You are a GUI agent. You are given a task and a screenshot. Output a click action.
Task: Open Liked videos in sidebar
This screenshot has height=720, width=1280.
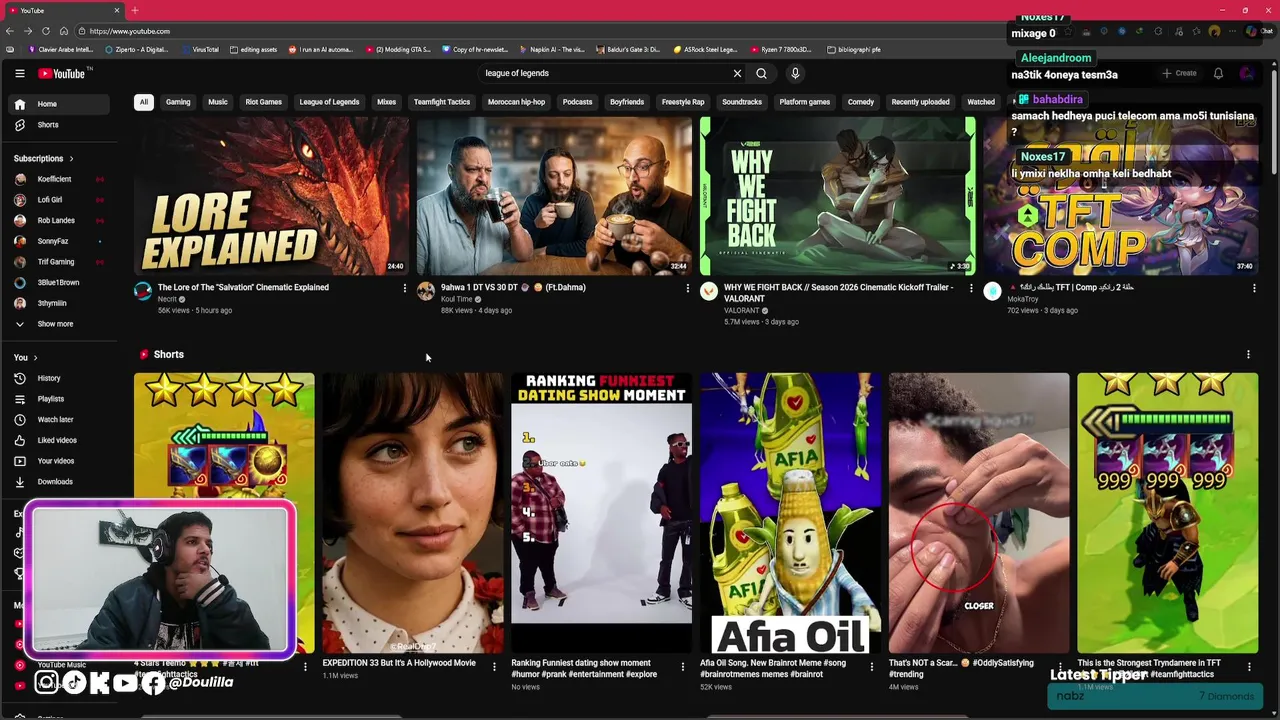(x=61, y=440)
